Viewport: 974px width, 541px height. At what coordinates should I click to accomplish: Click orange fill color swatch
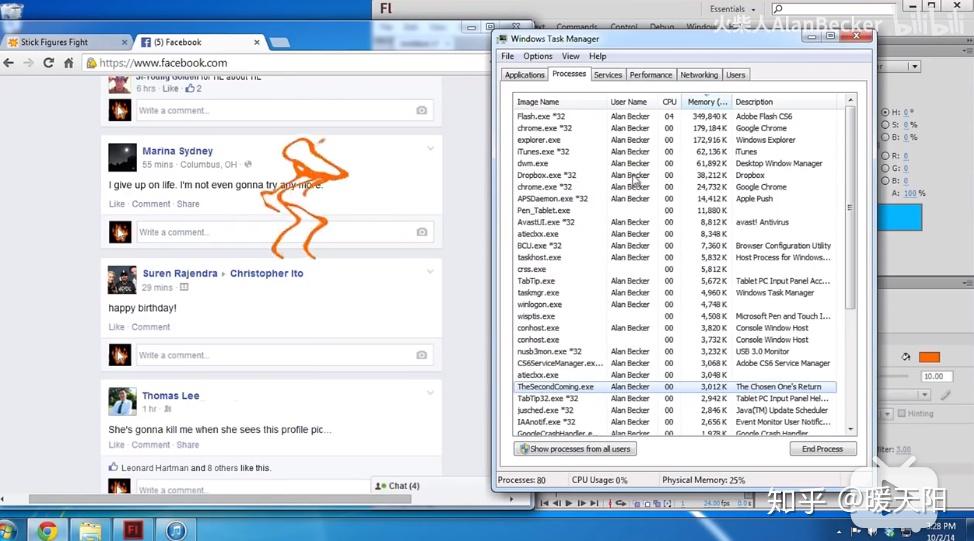(929, 357)
